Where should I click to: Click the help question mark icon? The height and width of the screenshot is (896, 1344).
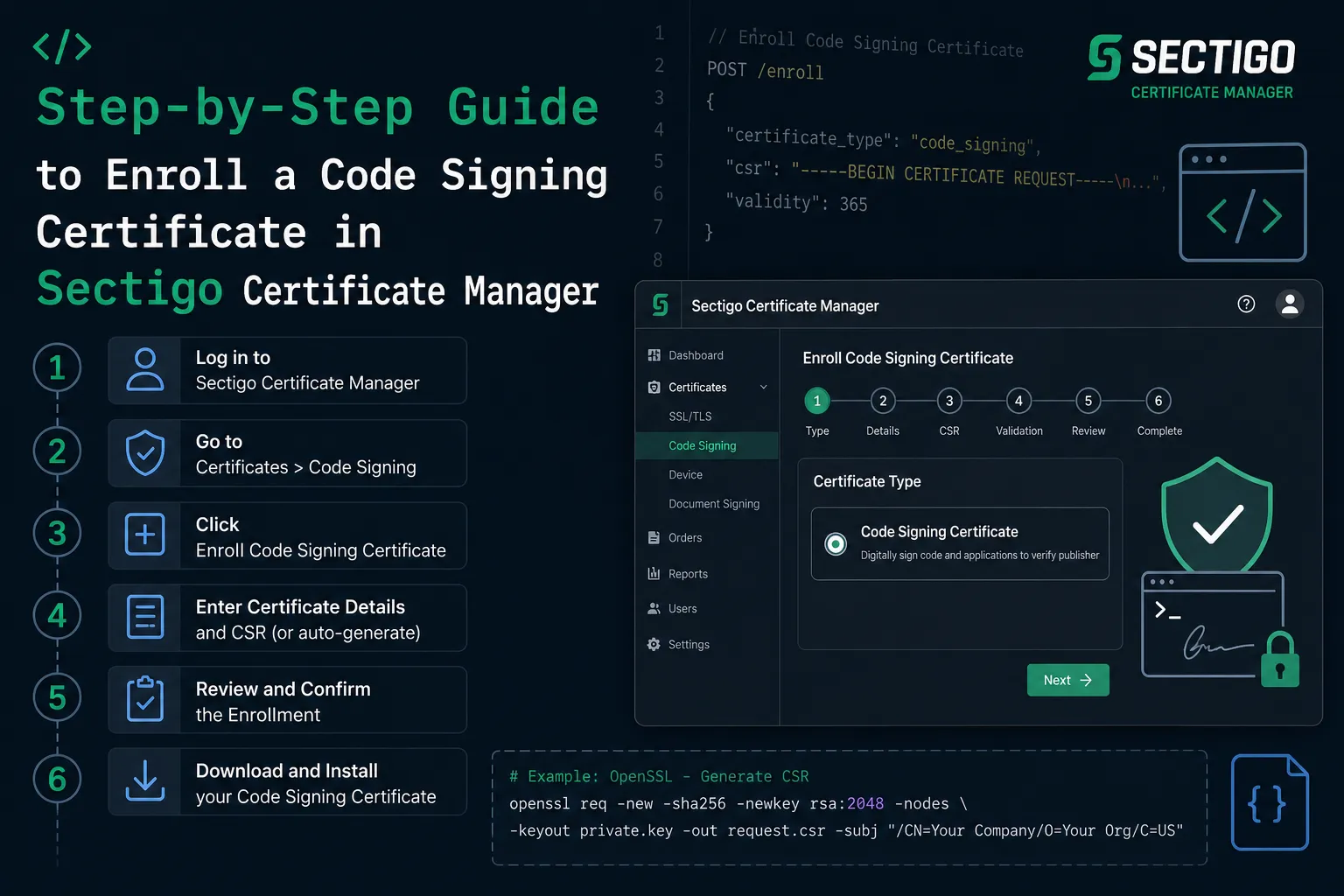pyautogui.click(x=1246, y=304)
